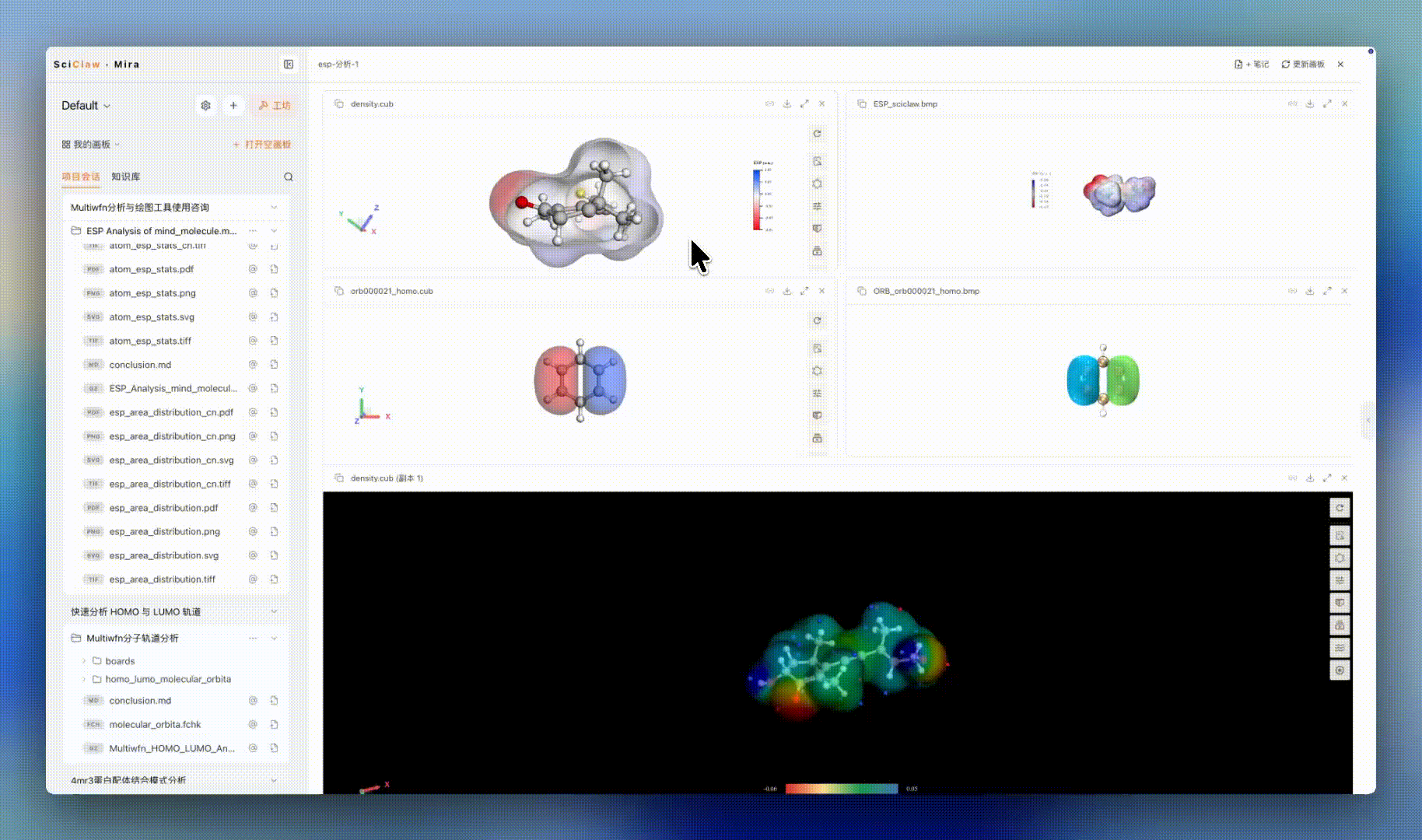The width and height of the screenshot is (1422, 840).
Task: Reset view in density.cub viewer
Action: point(817,134)
